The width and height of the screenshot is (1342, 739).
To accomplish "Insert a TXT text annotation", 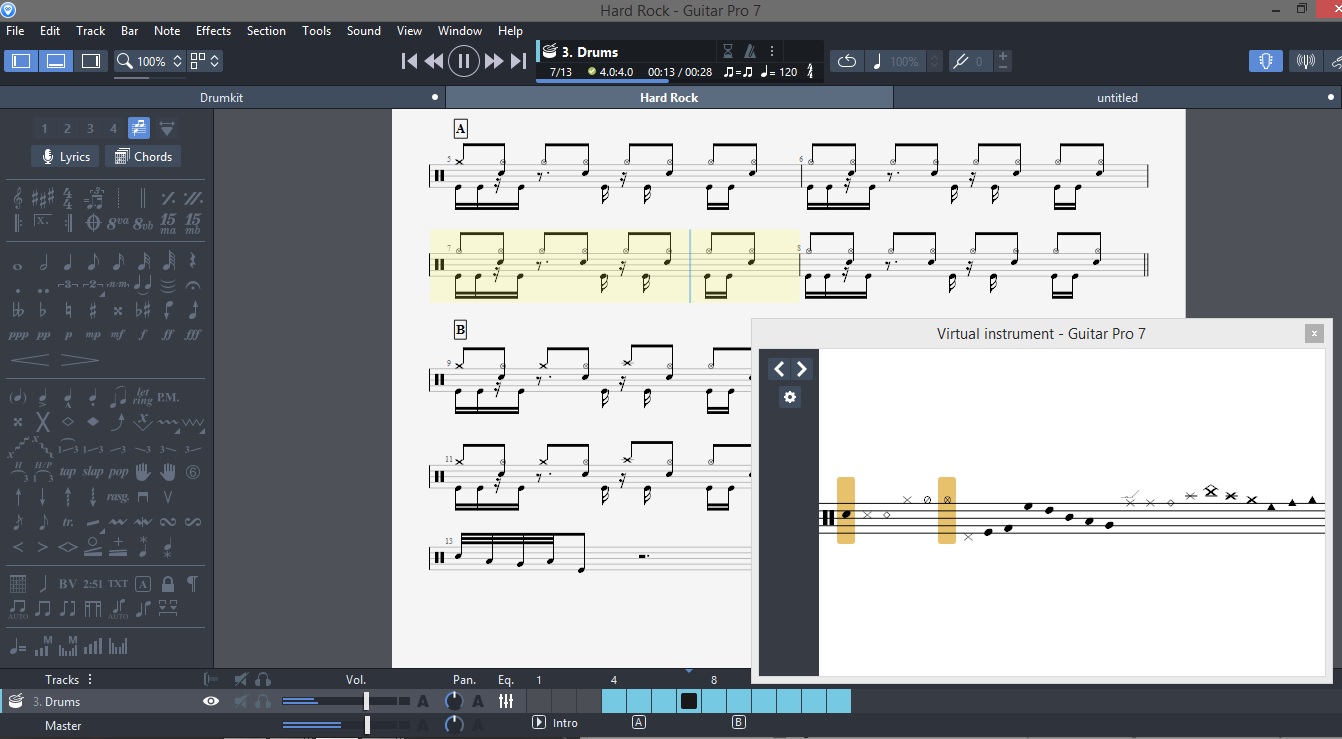I will (x=118, y=583).
